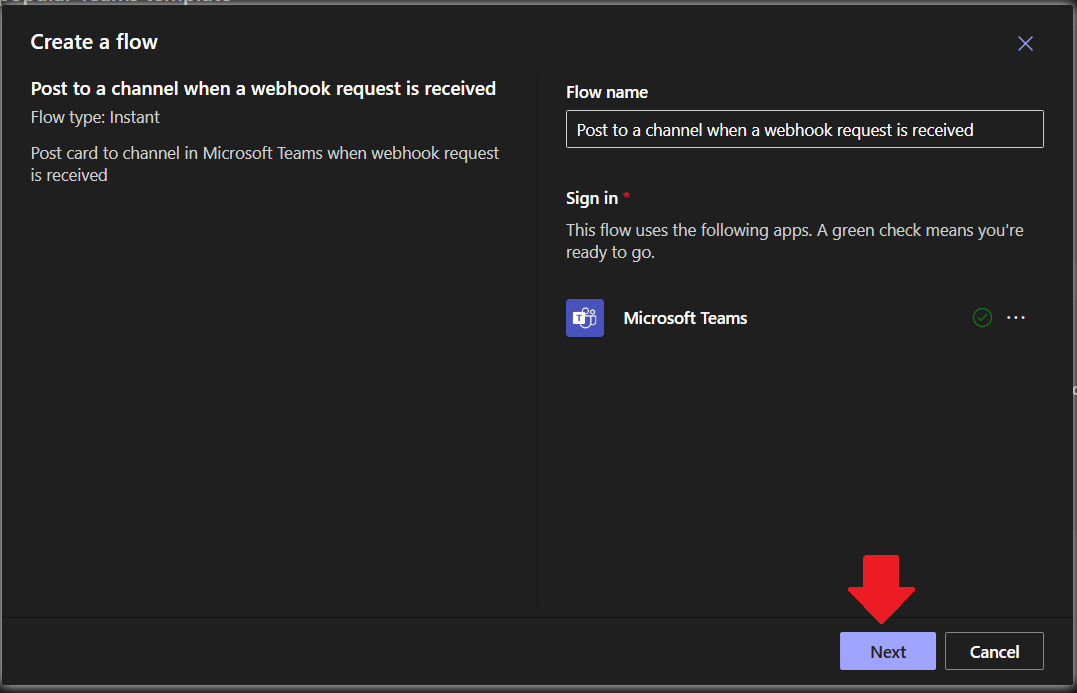Select the bold webhook template heading
This screenshot has width=1077, height=693.
[x=263, y=89]
